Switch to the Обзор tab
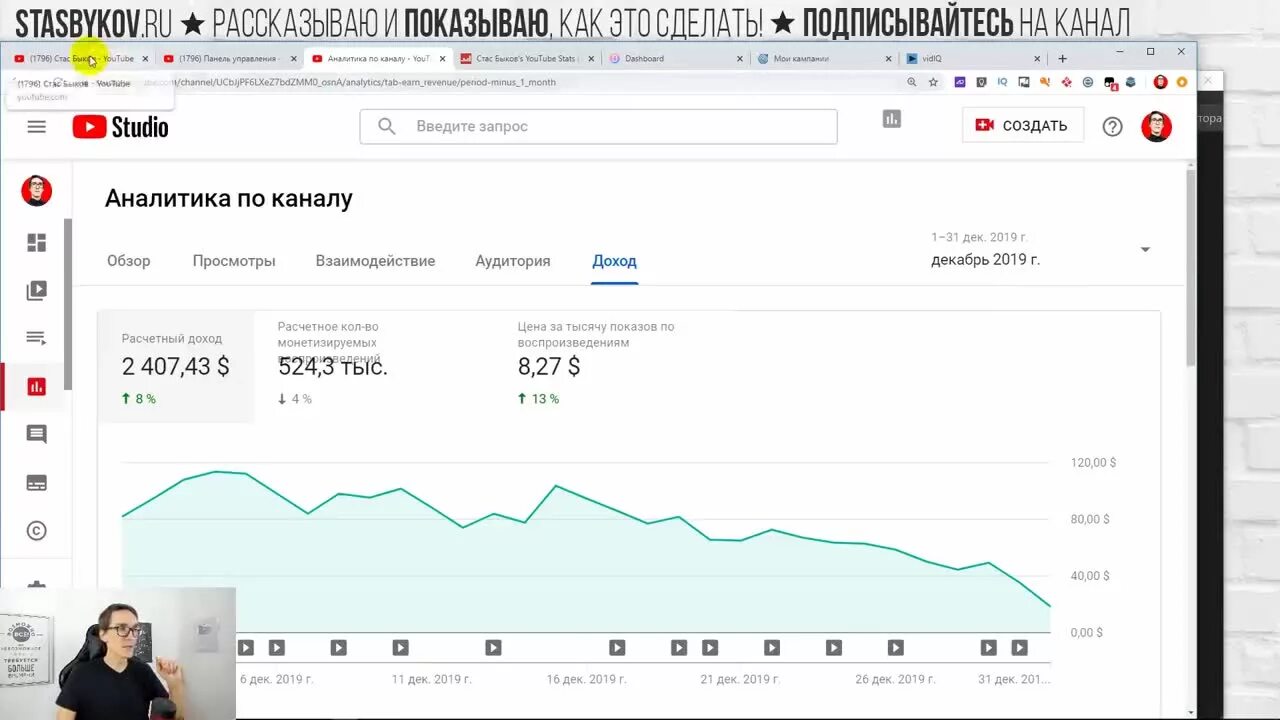This screenshot has width=1280, height=720. (x=129, y=261)
